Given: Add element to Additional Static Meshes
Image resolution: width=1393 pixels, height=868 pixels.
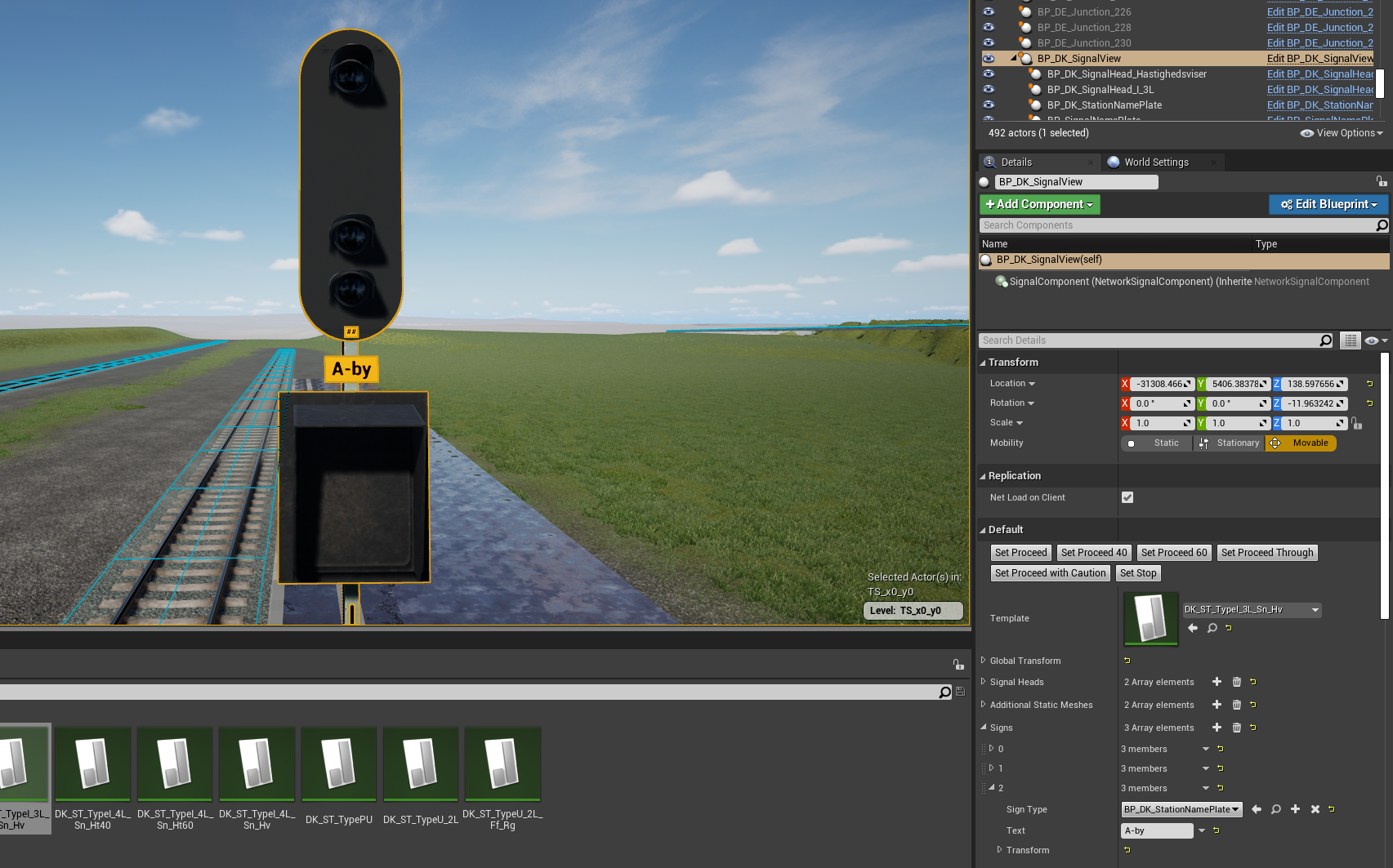Looking at the screenshot, I should click(x=1217, y=705).
